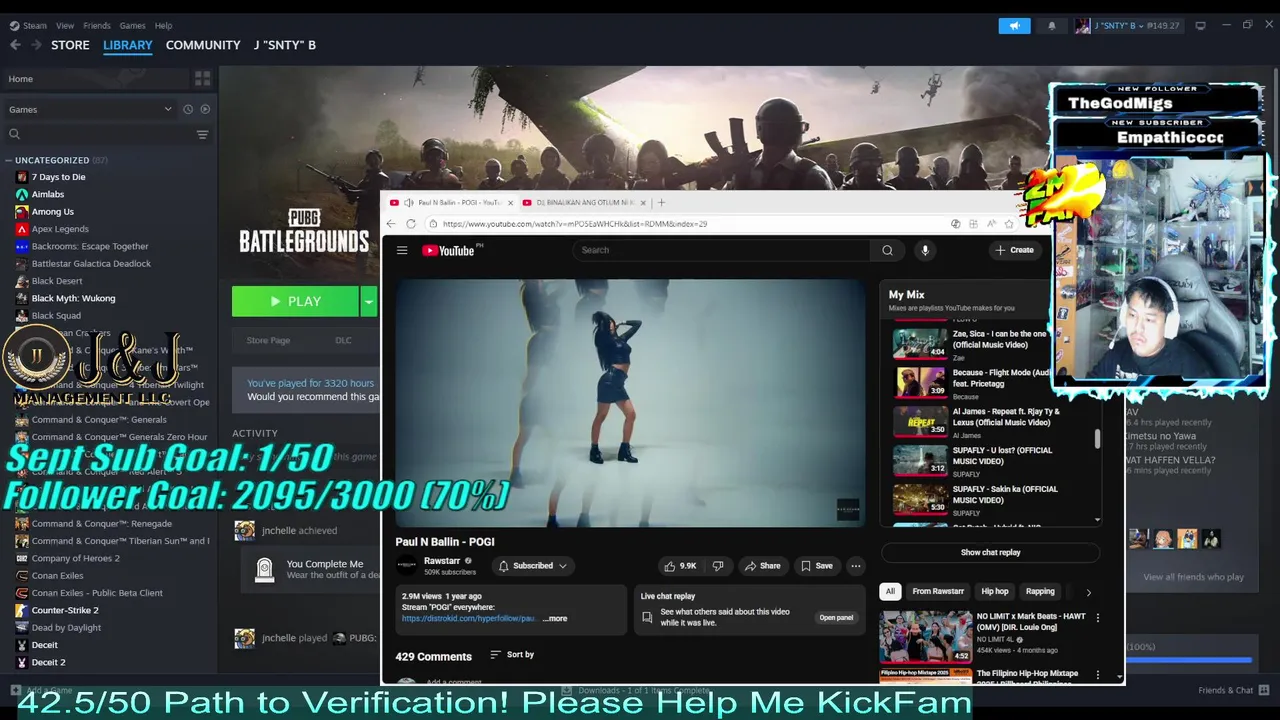The height and width of the screenshot is (720, 1280).
Task: Click Show chat replay button
Action: tap(990, 552)
